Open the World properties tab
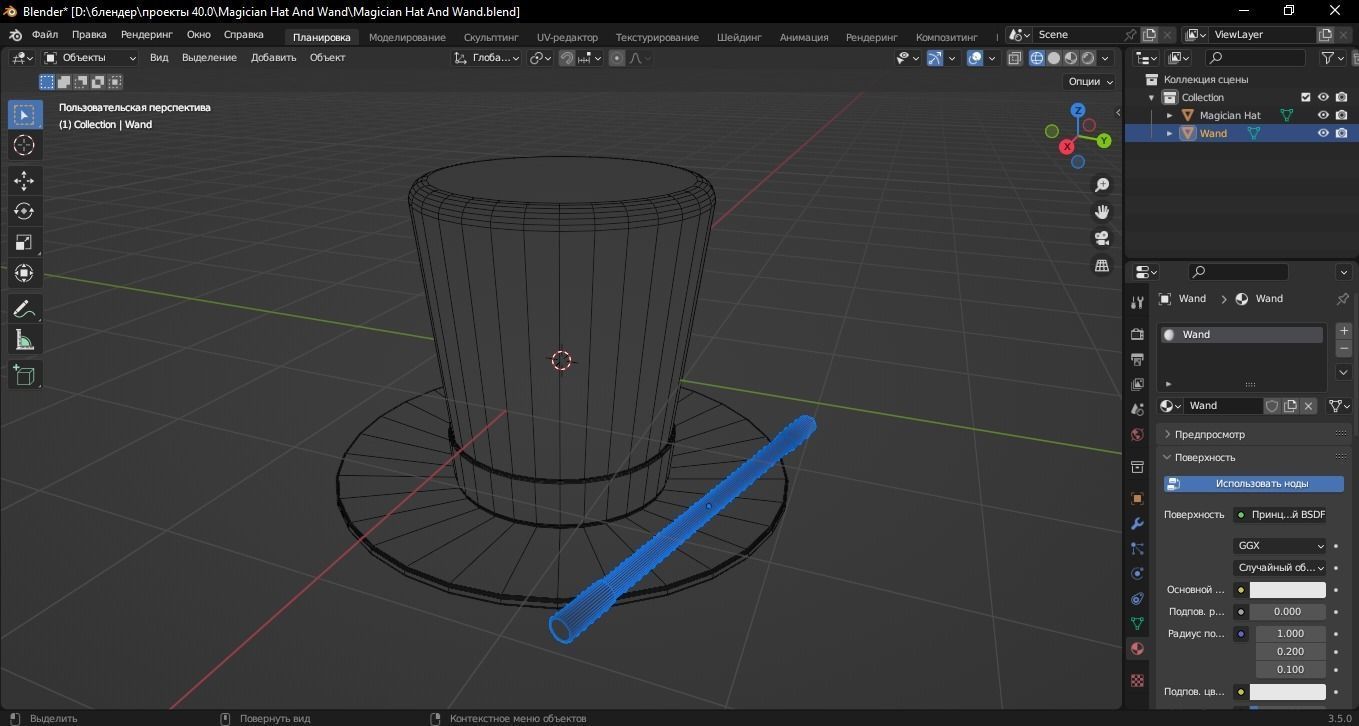The height and width of the screenshot is (726, 1359). tap(1137, 435)
